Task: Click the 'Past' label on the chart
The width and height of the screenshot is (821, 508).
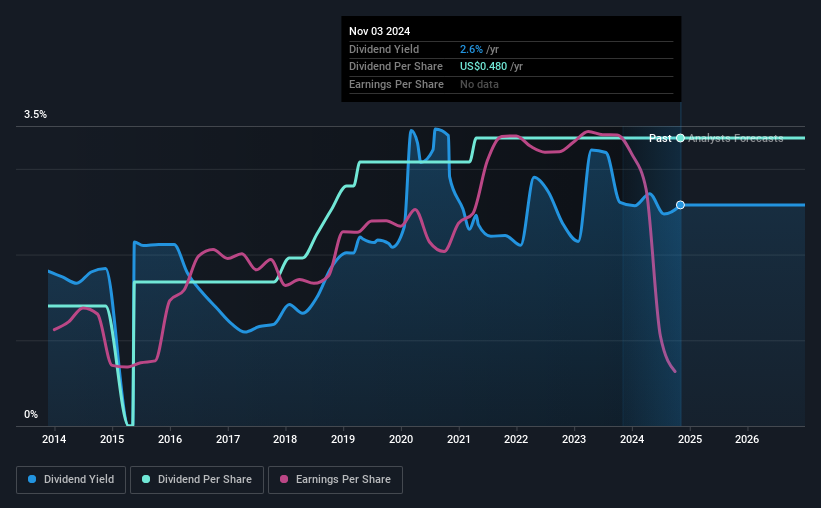Action: pos(660,138)
